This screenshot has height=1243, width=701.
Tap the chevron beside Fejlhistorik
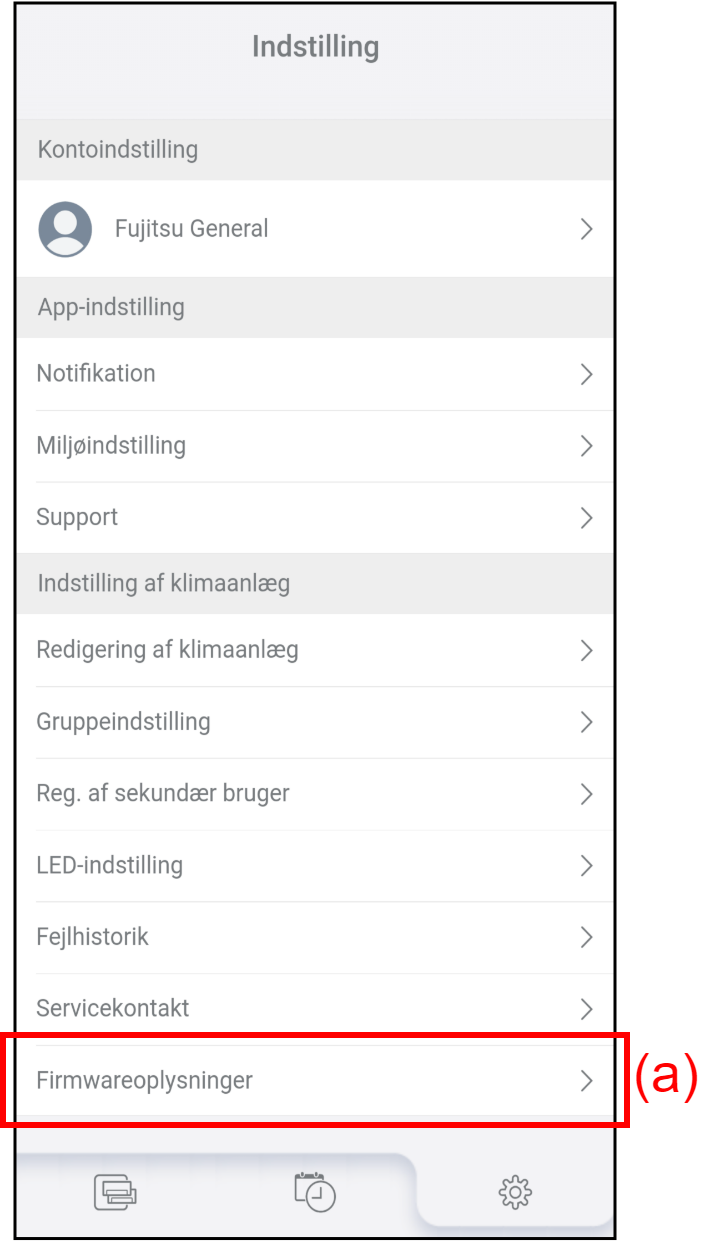coord(587,937)
